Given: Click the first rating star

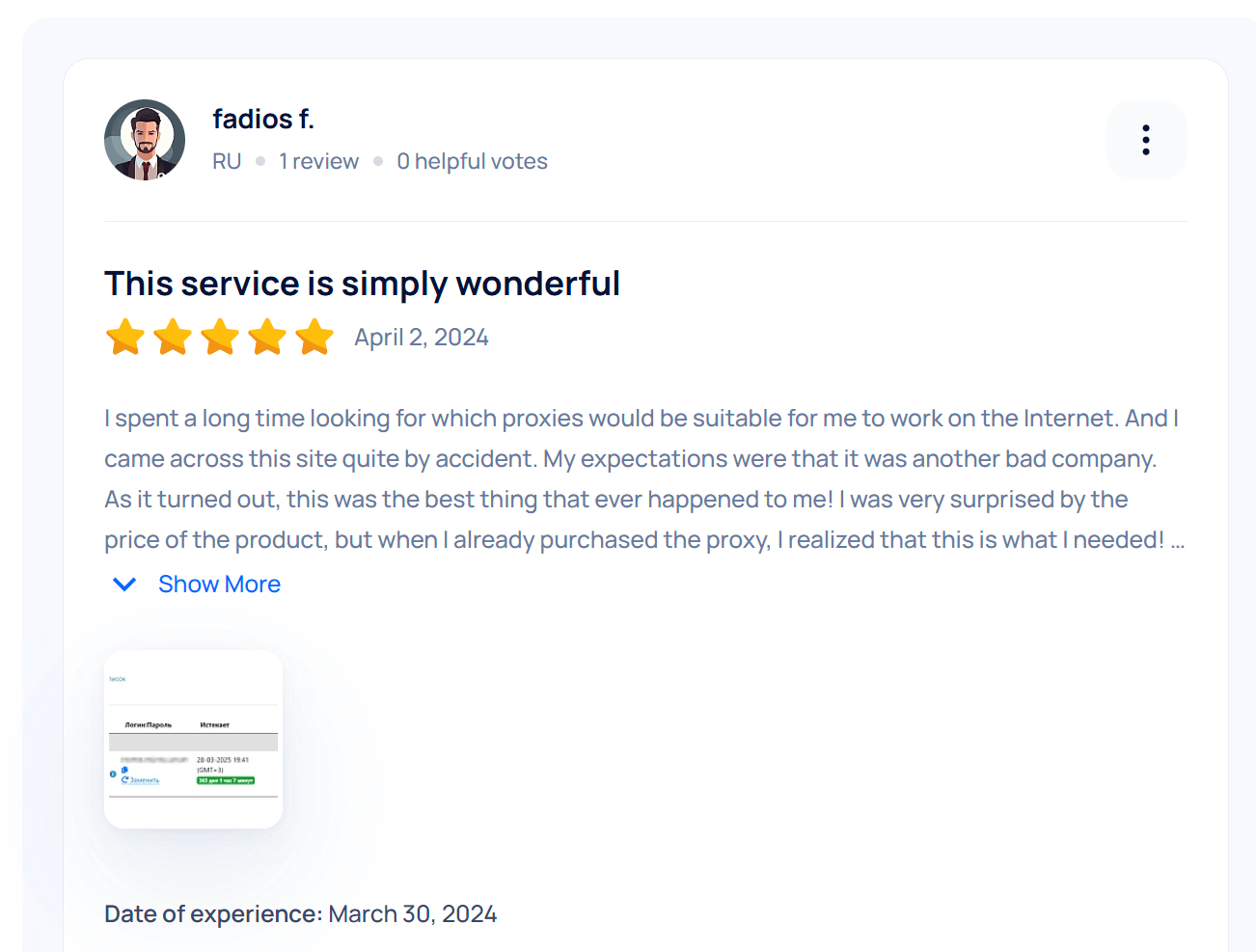Looking at the screenshot, I should click(x=125, y=338).
